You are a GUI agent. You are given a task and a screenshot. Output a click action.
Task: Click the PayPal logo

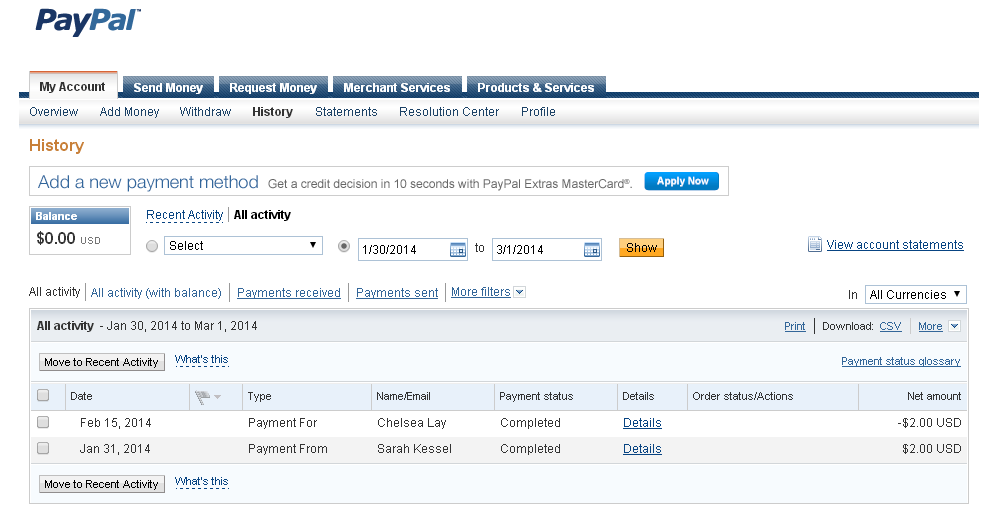pyautogui.click(x=88, y=21)
